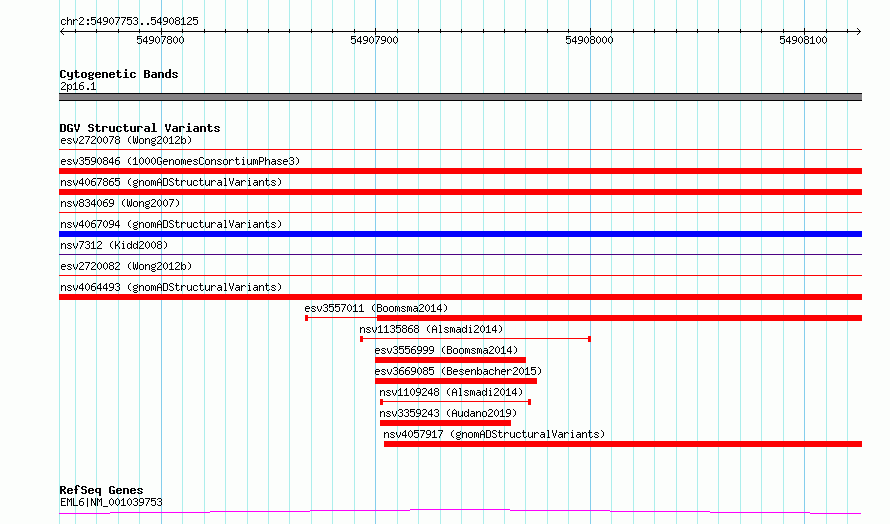This screenshot has height=524, width=890.
Task: Click the 54908100 ruler position label
Action: [803, 40]
